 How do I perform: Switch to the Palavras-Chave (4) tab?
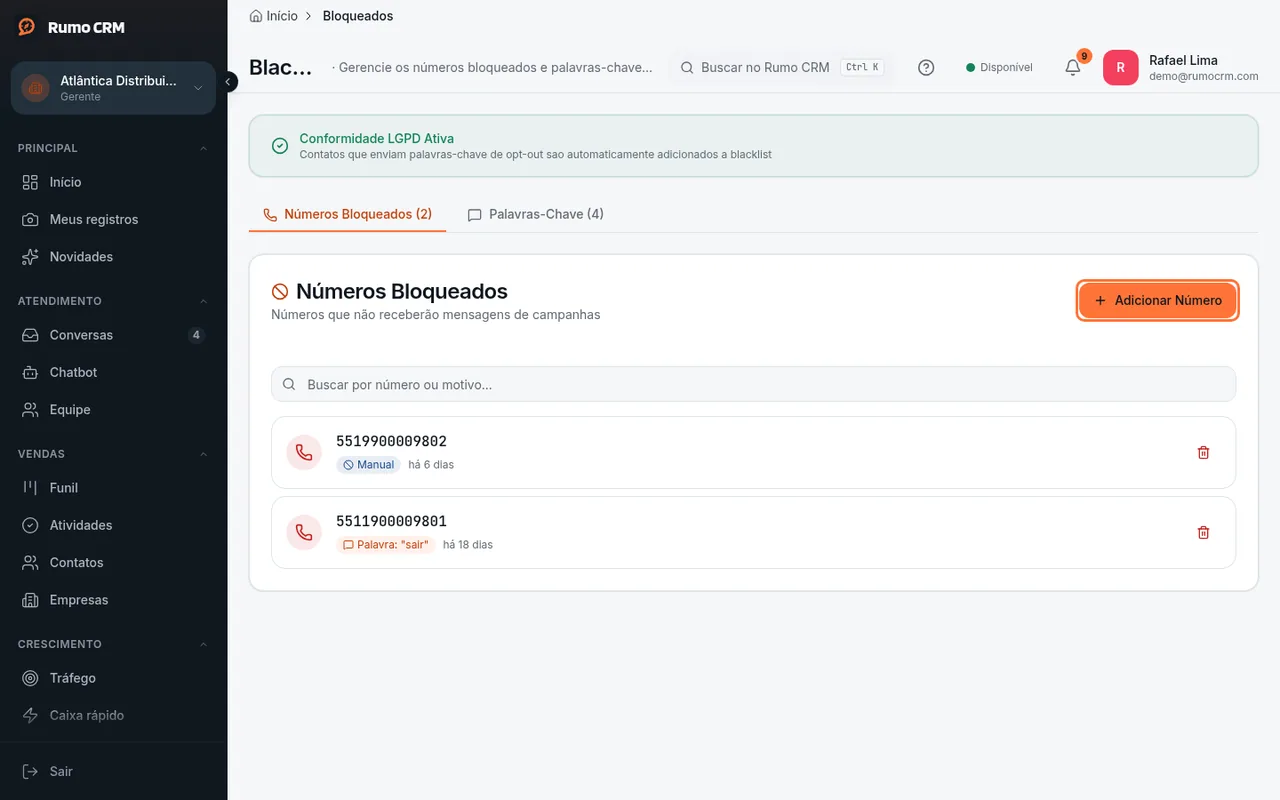point(535,214)
